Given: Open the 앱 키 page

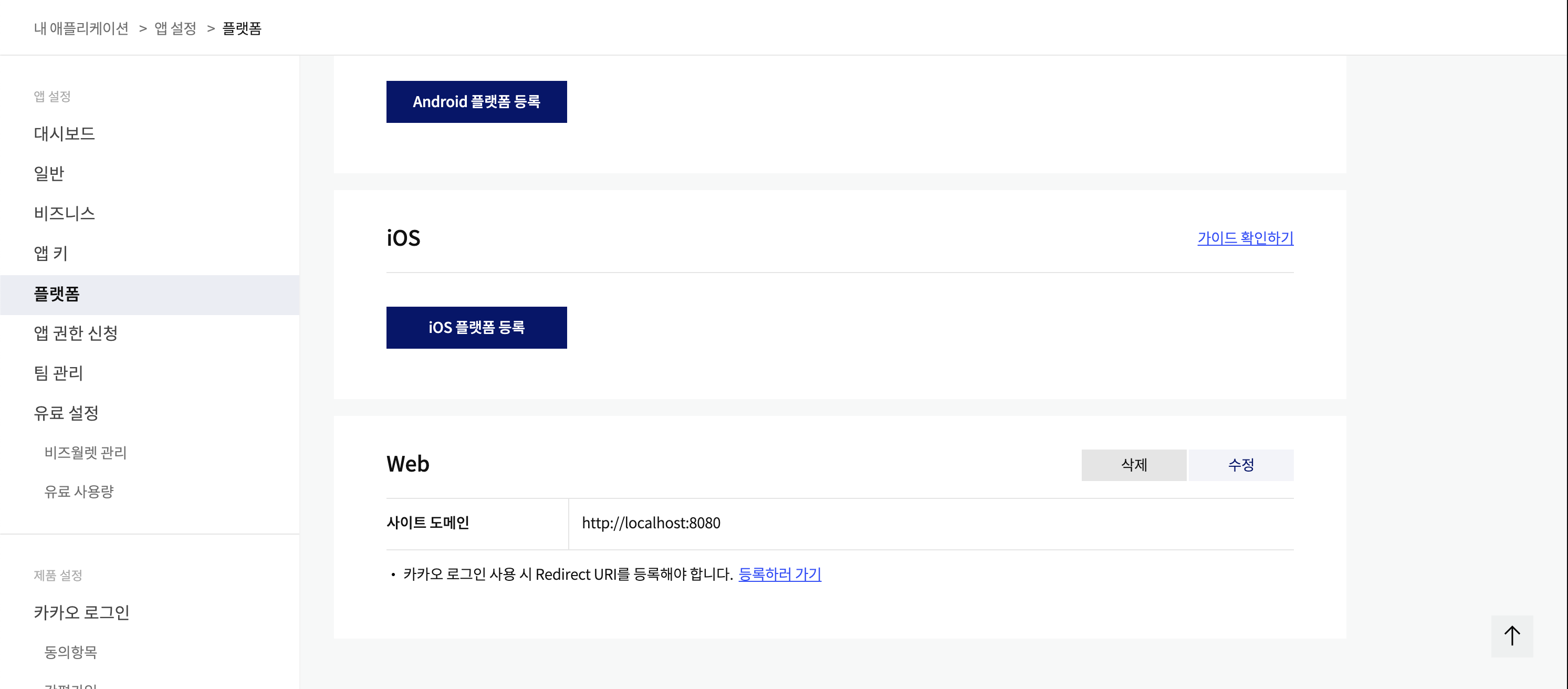Looking at the screenshot, I should [51, 253].
